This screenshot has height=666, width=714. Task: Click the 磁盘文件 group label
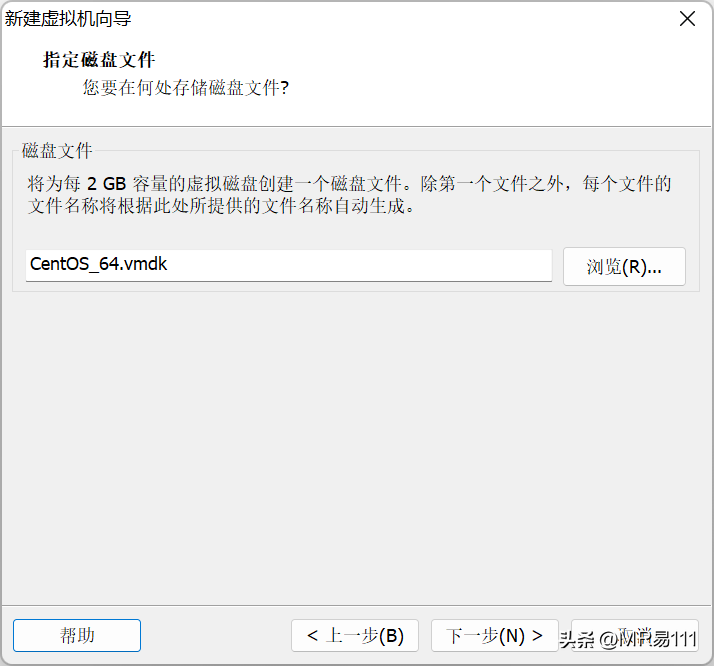[x=57, y=151]
